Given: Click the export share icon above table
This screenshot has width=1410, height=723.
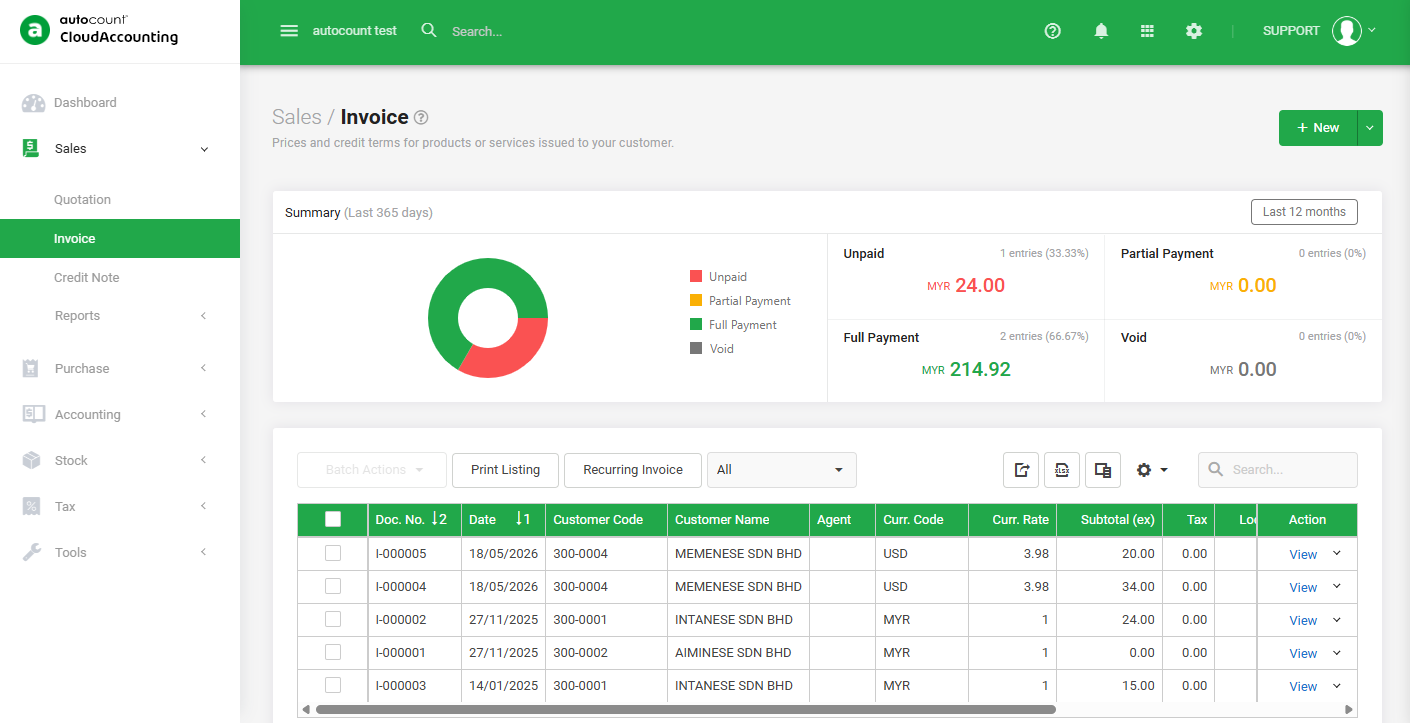Looking at the screenshot, I should tap(1021, 470).
